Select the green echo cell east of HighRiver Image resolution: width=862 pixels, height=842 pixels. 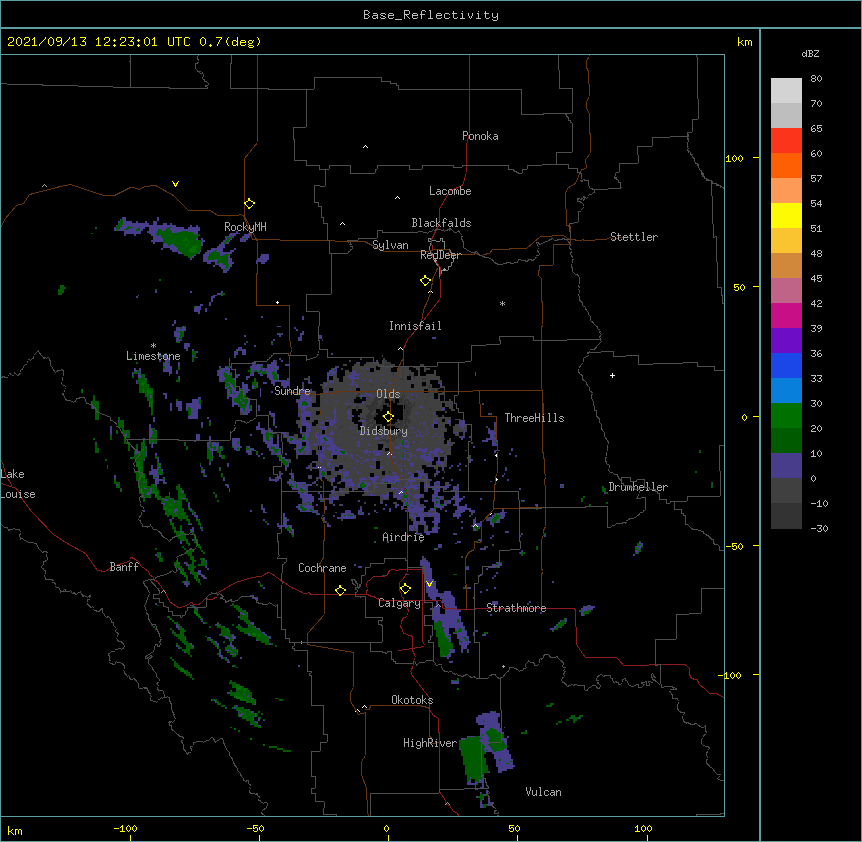(x=472, y=759)
